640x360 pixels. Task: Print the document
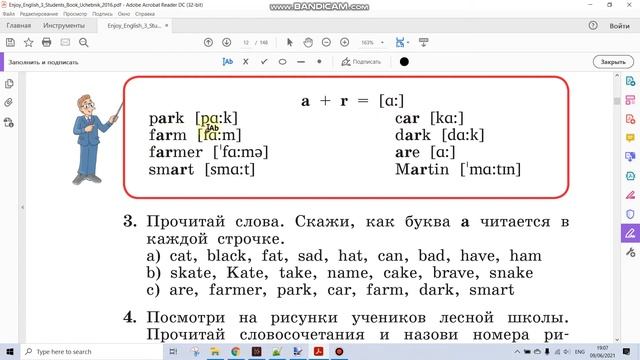click(47, 42)
